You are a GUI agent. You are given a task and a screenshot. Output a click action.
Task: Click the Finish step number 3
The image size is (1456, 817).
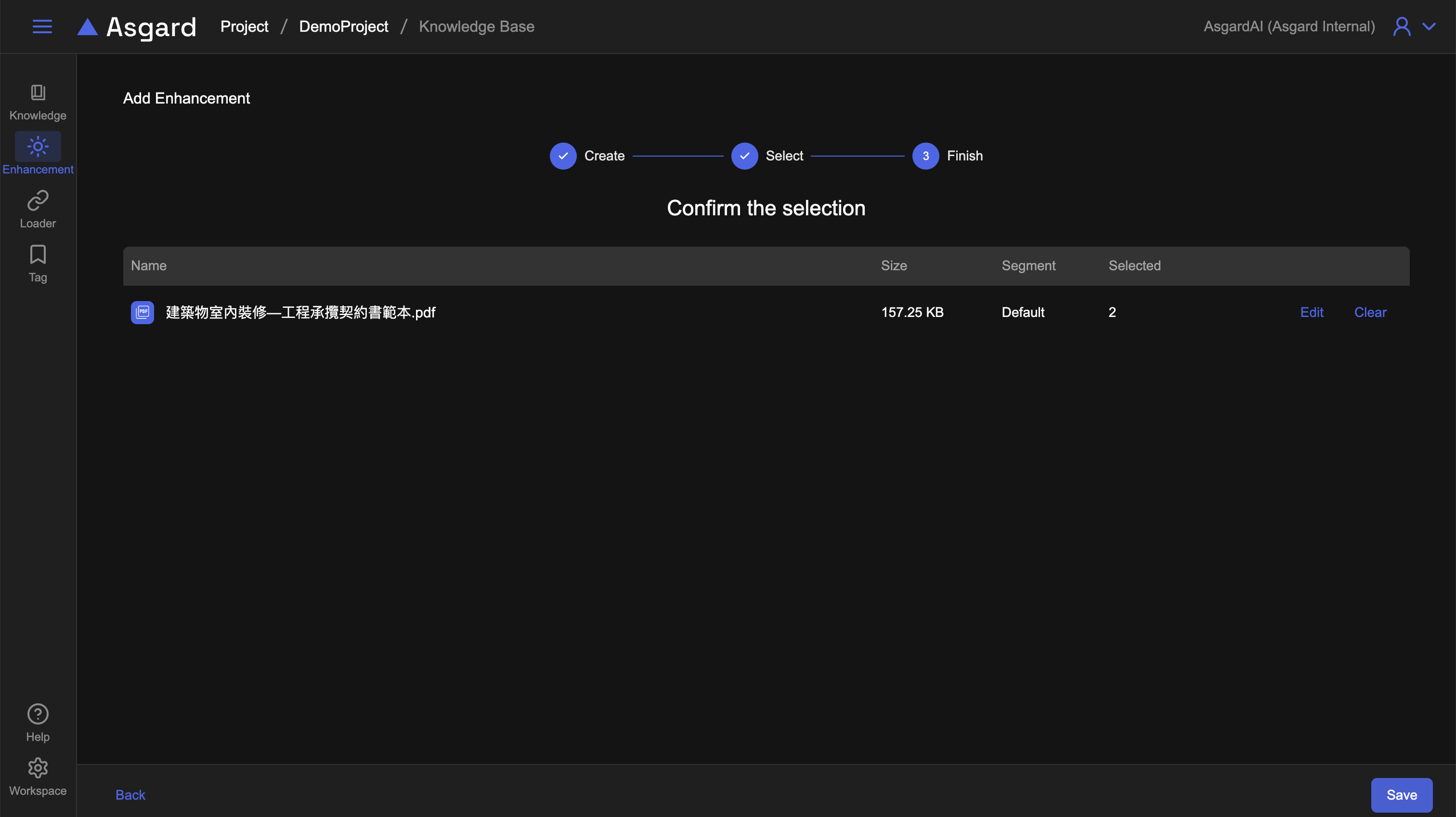pyautogui.click(x=925, y=156)
